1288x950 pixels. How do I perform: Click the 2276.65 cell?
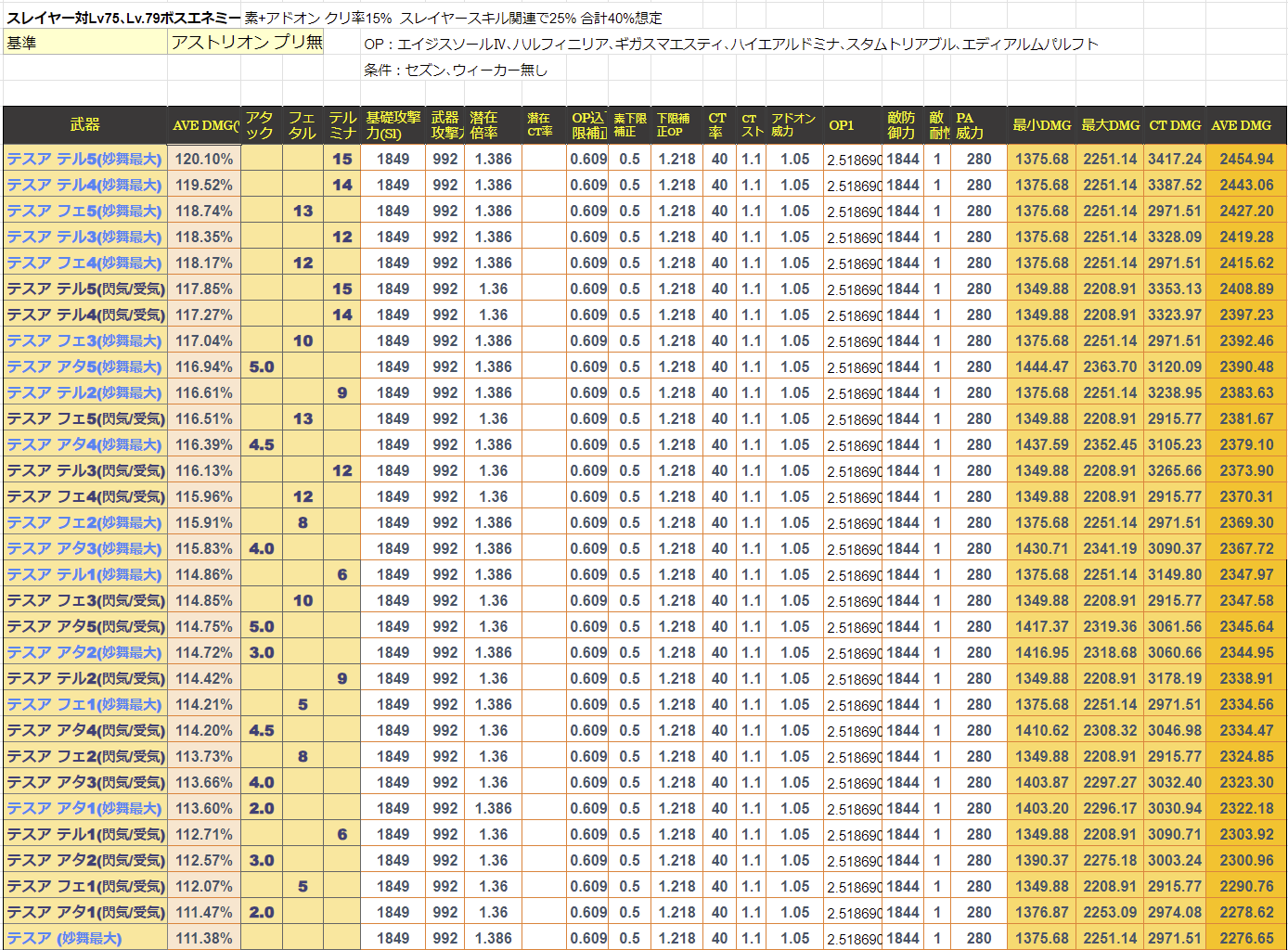1246,938
